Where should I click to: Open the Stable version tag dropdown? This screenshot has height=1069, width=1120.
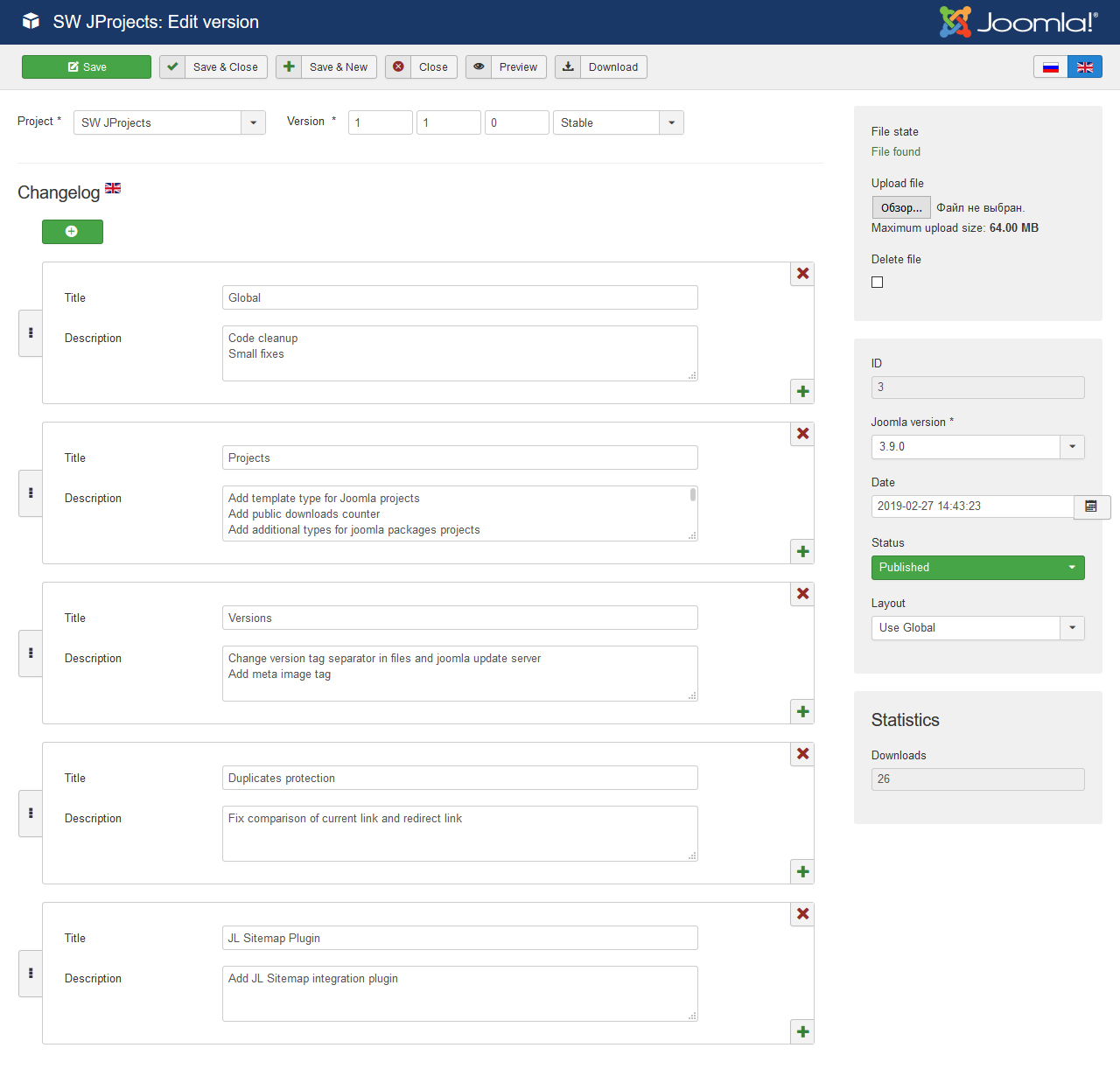619,122
